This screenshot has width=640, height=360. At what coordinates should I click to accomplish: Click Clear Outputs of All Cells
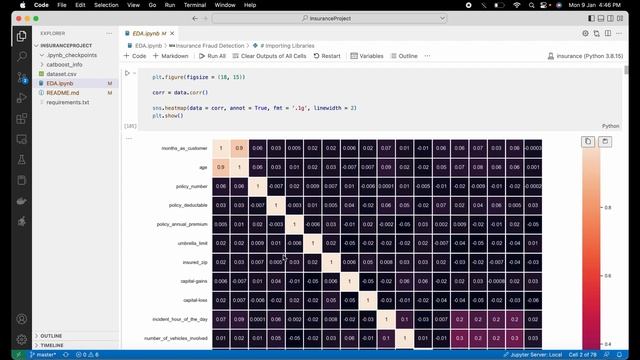click(x=269, y=56)
